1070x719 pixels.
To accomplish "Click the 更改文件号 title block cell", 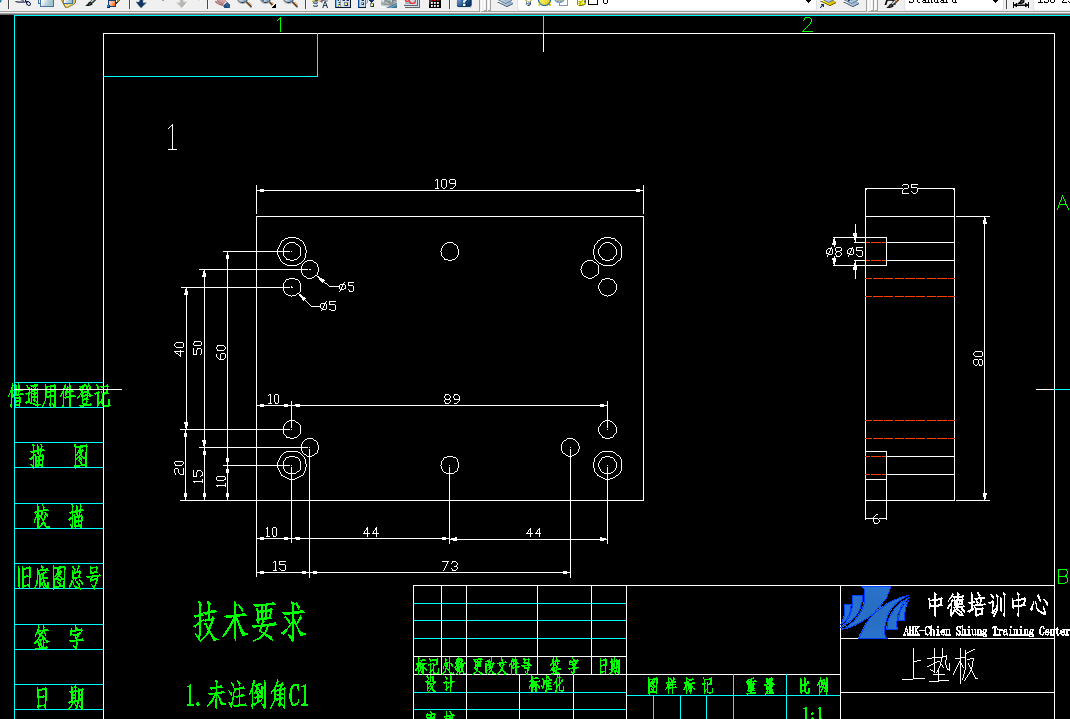I will click(x=502, y=666).
